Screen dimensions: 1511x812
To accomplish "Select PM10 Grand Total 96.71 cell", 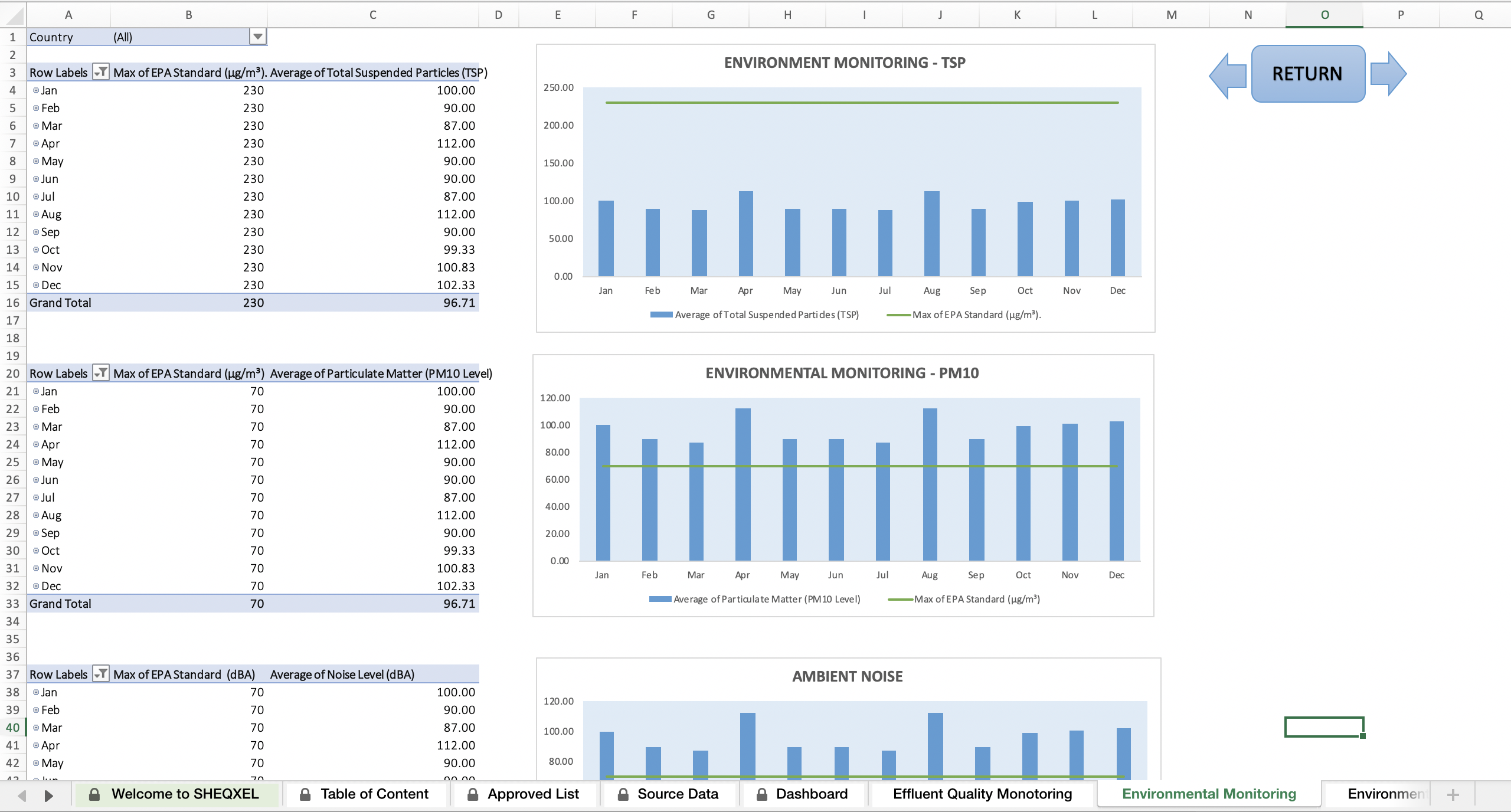I will 373,604.
